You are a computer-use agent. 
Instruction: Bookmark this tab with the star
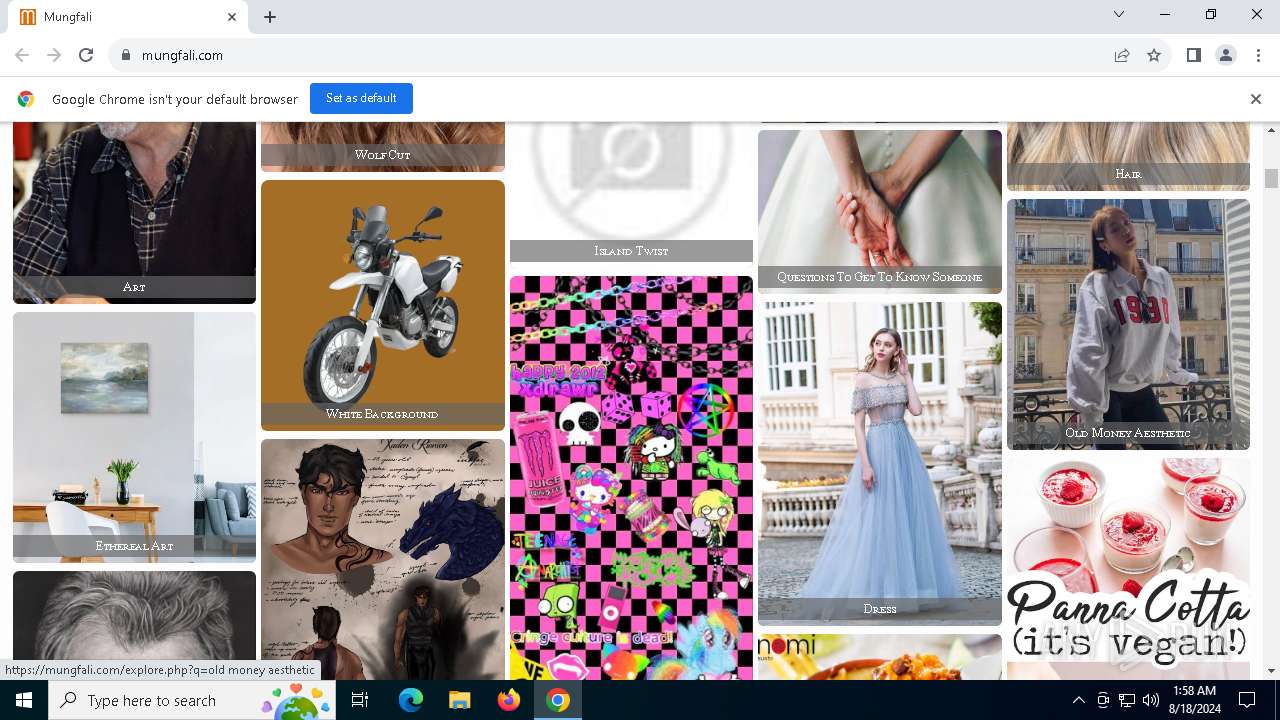[1154, 55]
